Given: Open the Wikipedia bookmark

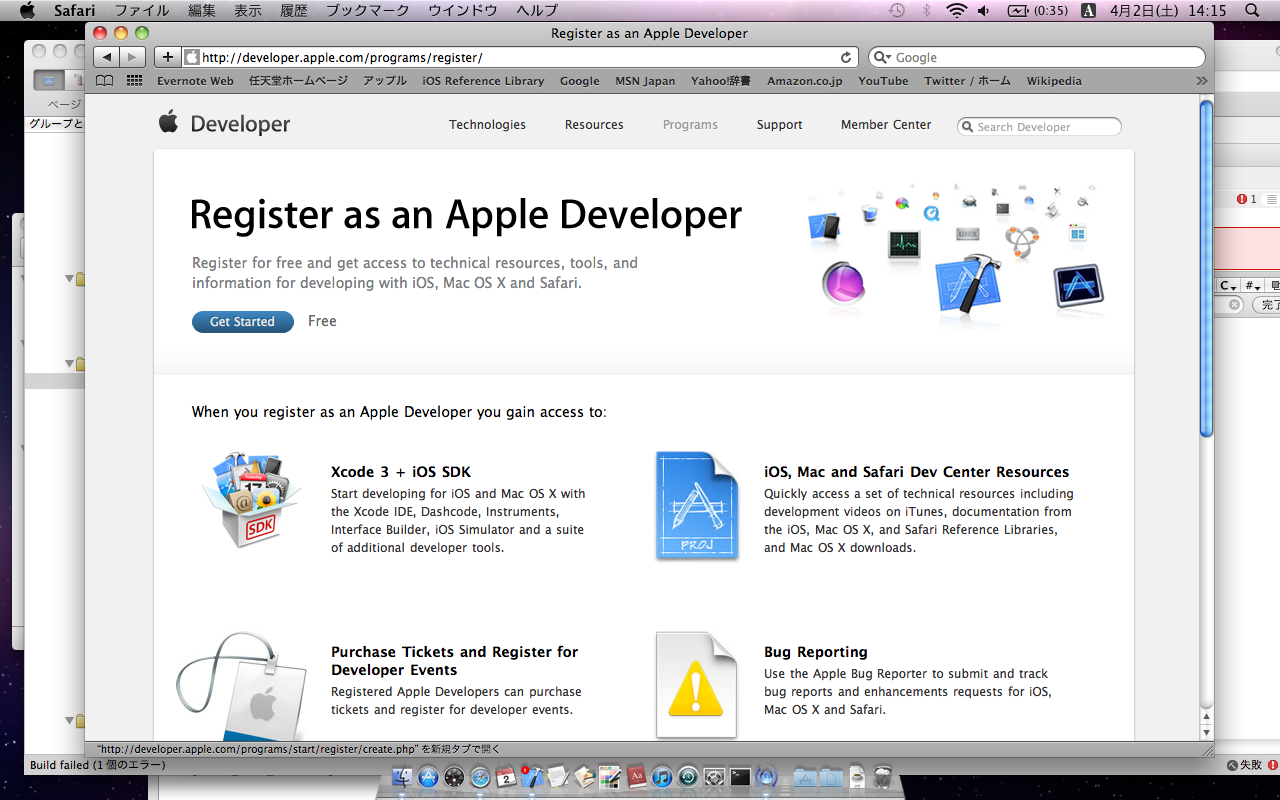Looking at the screenshot, I should (x=1054, y=81).
